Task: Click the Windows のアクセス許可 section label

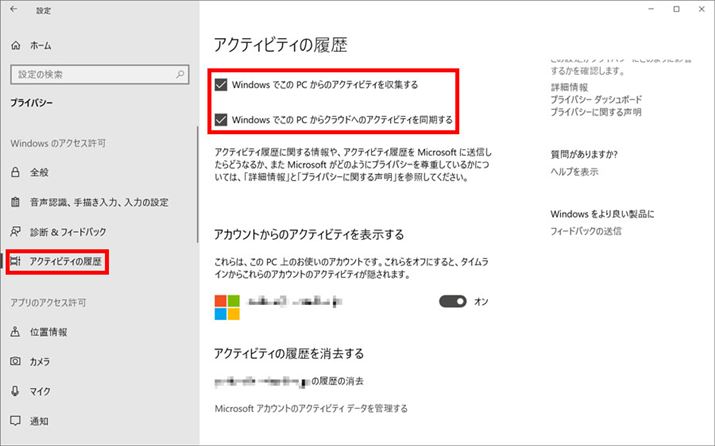Action: coord(58,143)
